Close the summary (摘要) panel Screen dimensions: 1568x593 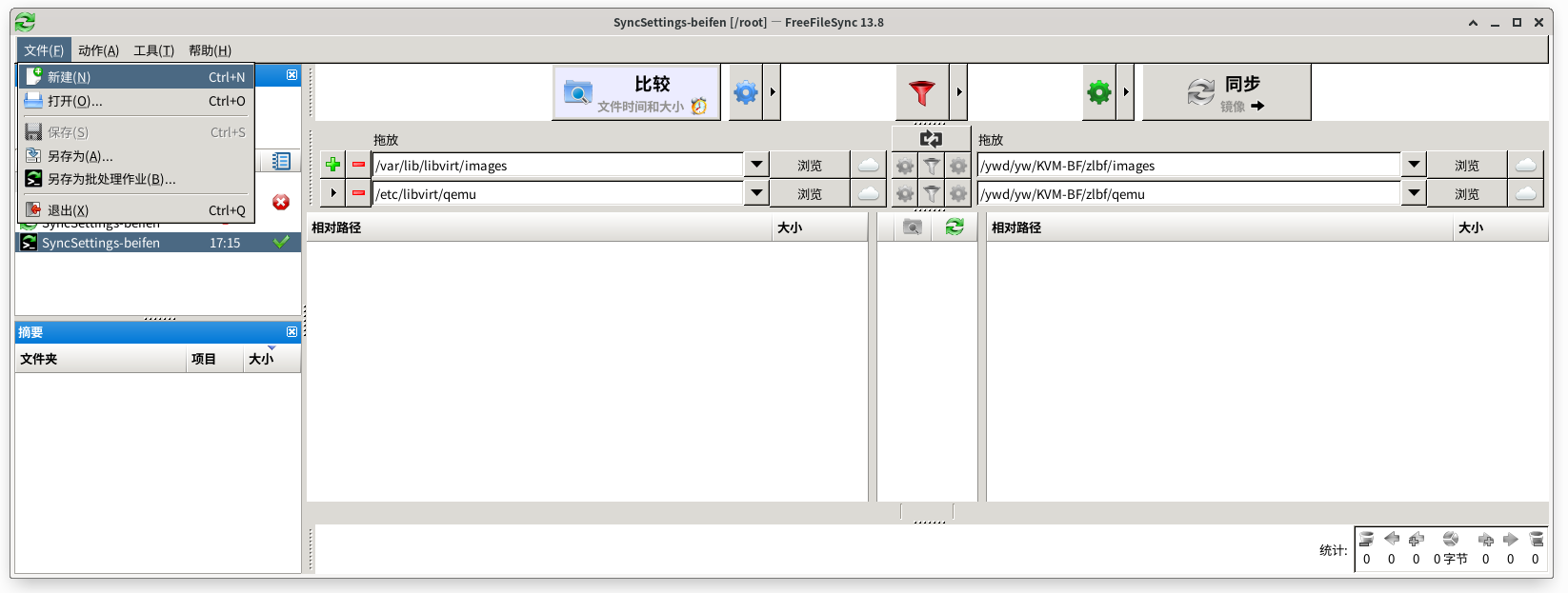[291, 331]
